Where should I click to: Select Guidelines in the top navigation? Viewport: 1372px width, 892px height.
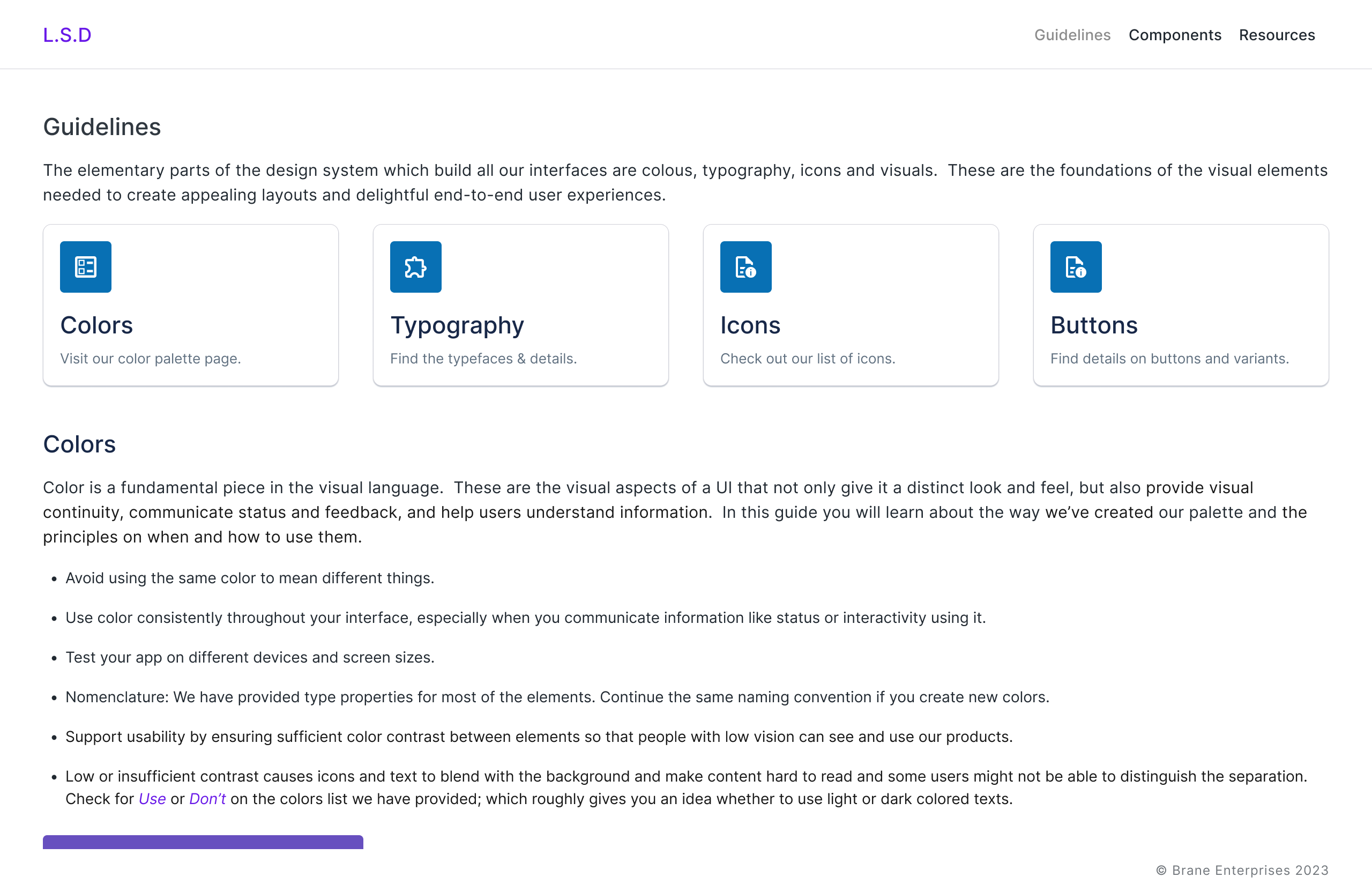click(1072, 35)
